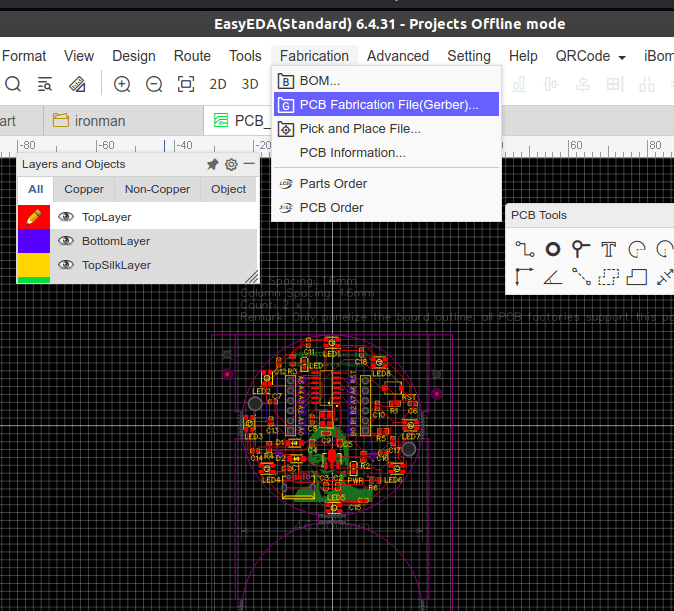
Task: Select the Via tool in PCB Tools
Action: coord(581,249)
